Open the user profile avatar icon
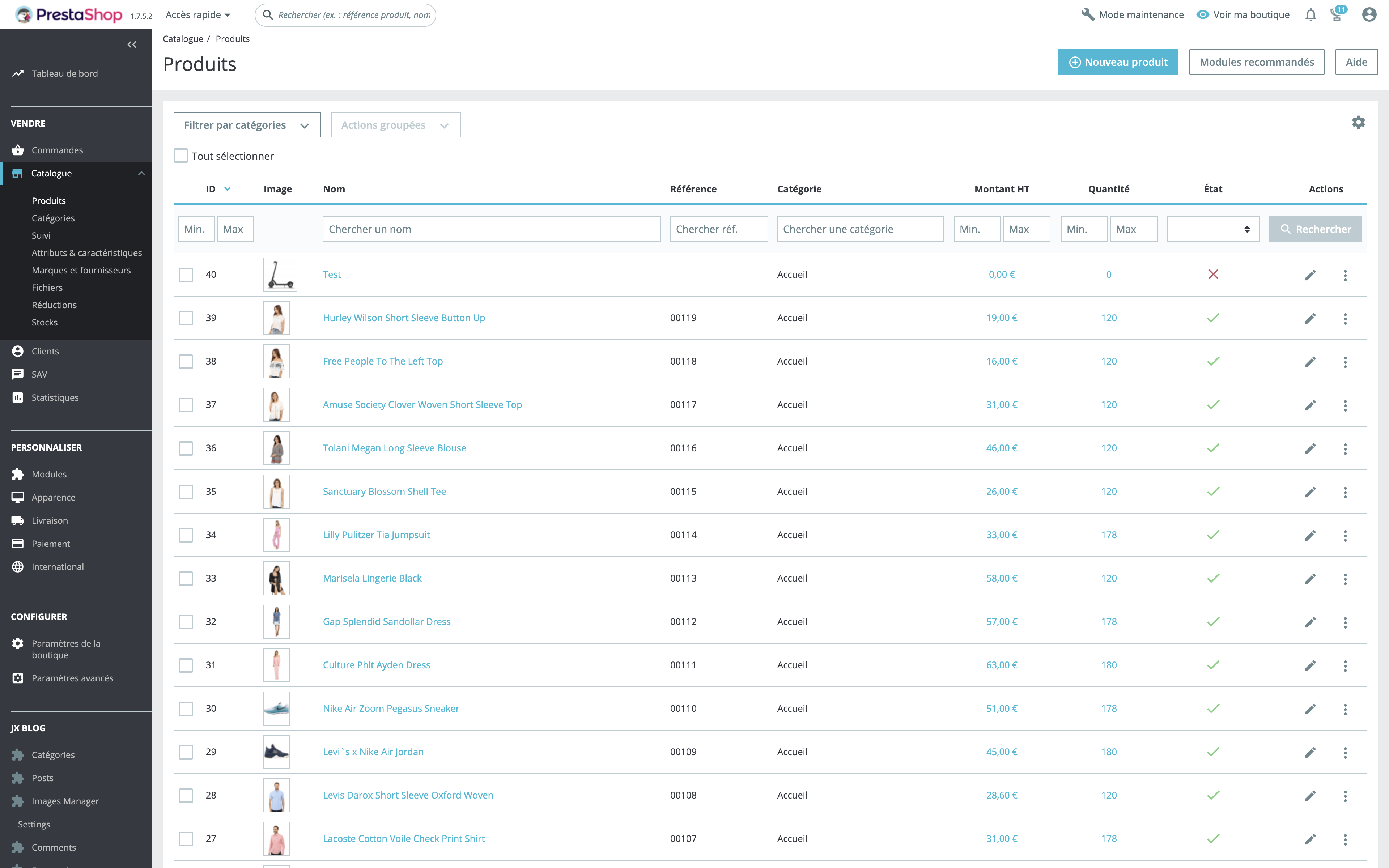1389x868 pixels. click(x=1369, y=15)
